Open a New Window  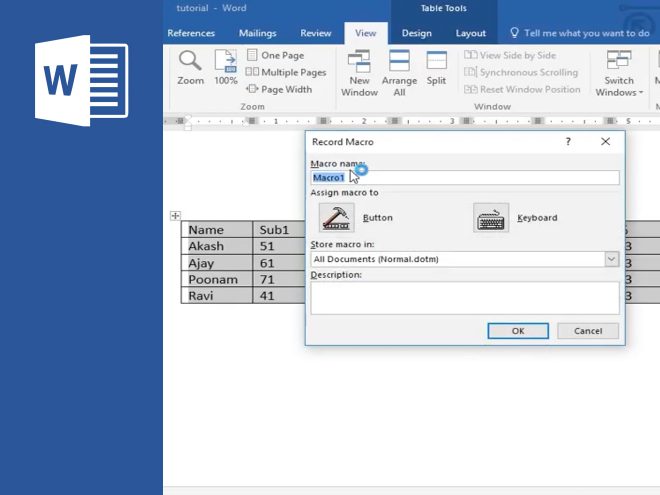click(x=359, y=62)
